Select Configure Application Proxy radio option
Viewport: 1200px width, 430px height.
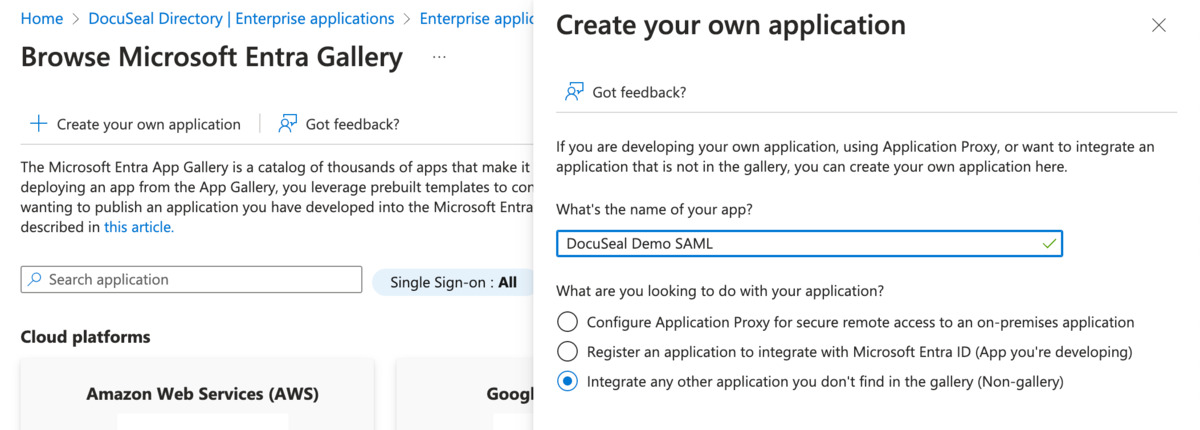click(x=568, y=322)
